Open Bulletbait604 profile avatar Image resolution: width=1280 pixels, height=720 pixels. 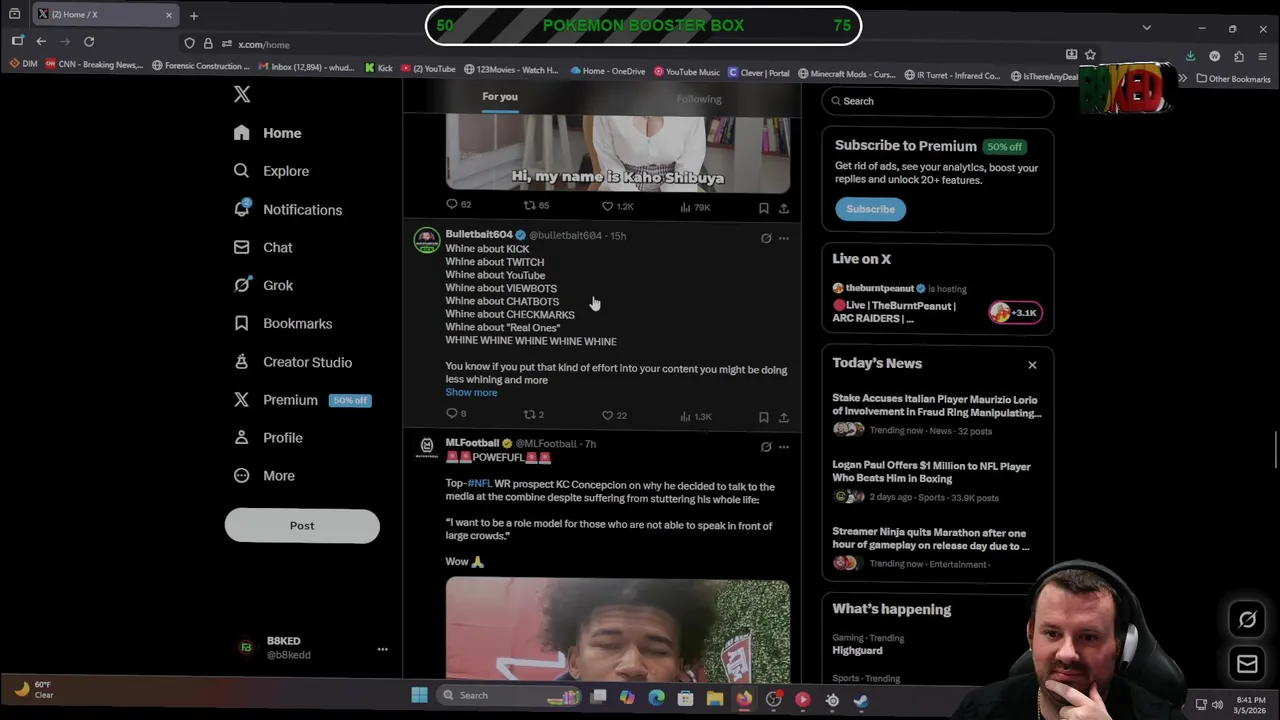tap(427, 240)
